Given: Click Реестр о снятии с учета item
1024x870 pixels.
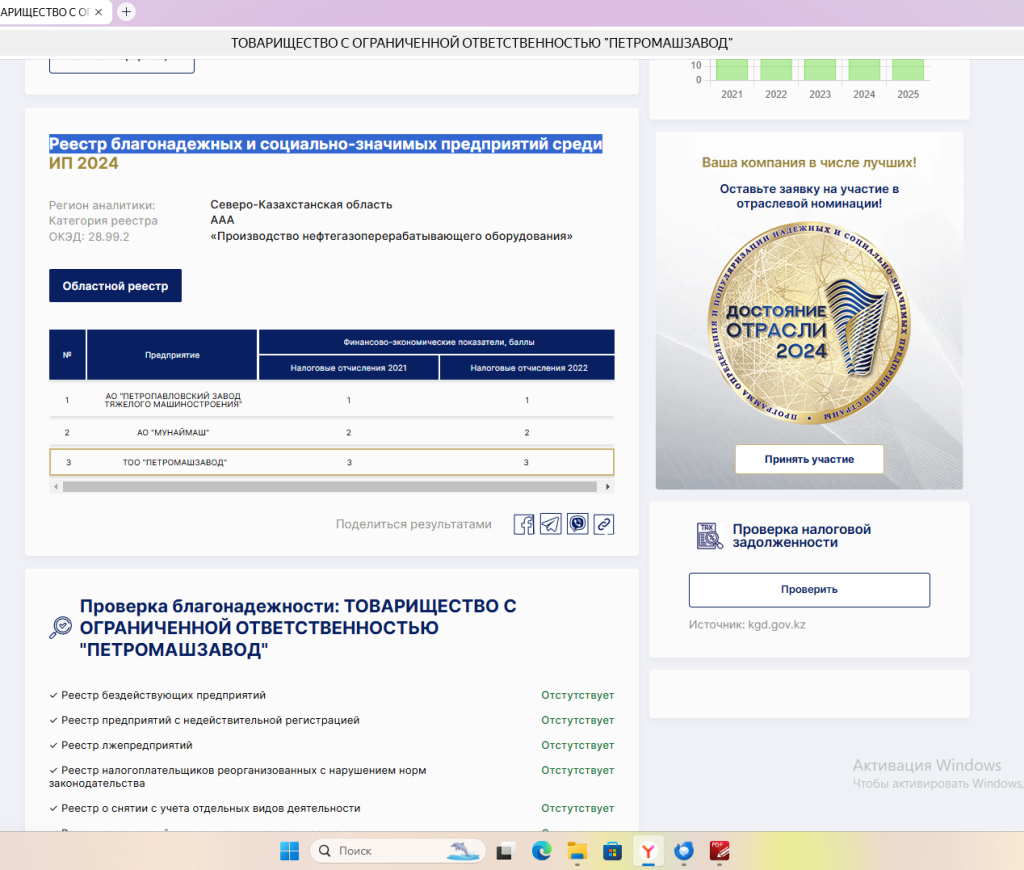Looking at the screenshot, I should 211,808.
